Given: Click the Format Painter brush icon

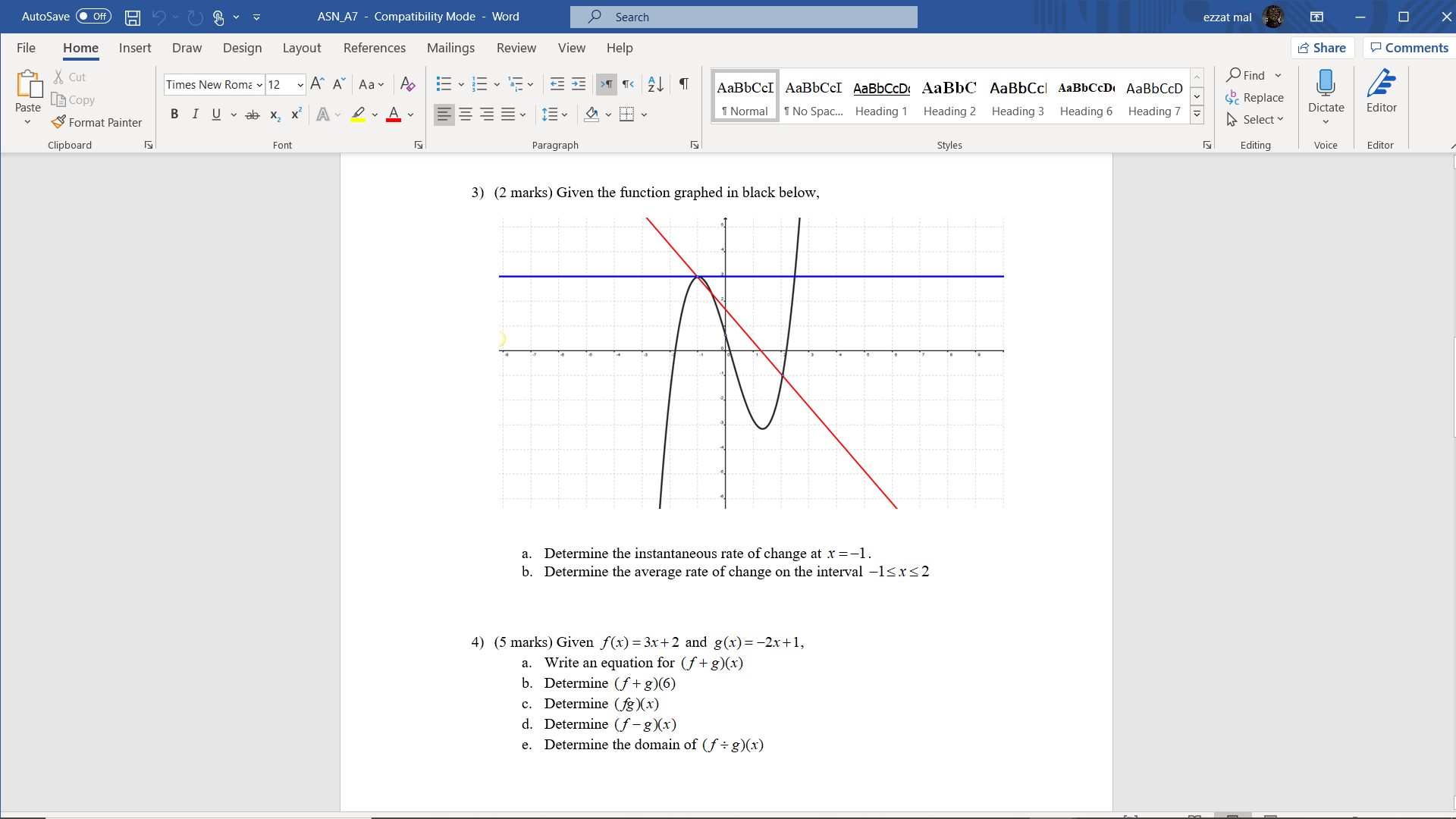Looking at the screenshot, I should tap(58, 122).
